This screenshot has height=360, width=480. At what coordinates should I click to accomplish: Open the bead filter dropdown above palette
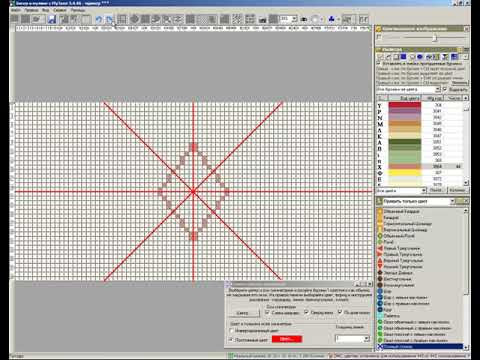[x=438, y=89]
